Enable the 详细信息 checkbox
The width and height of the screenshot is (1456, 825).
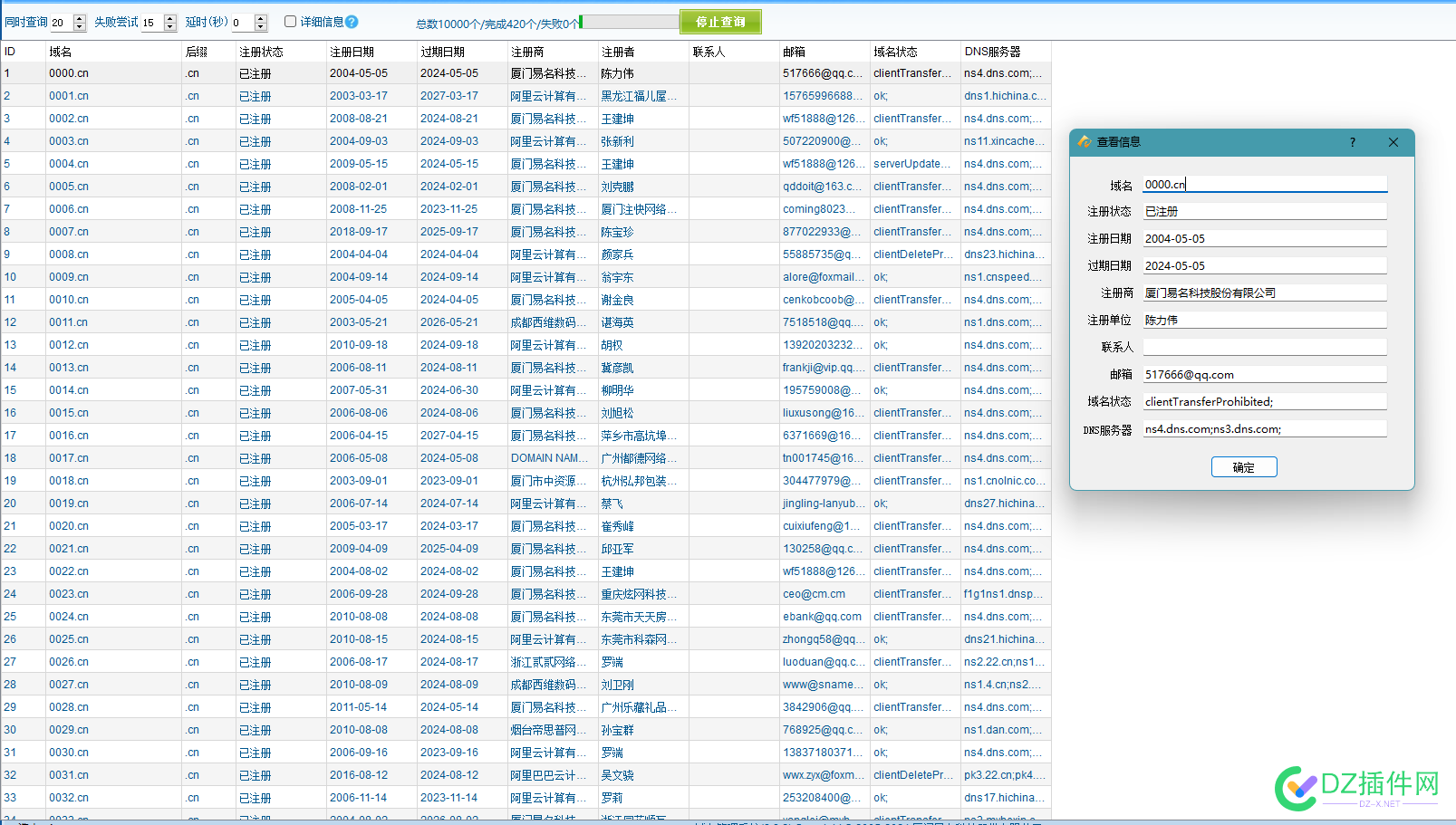[291, 22]
